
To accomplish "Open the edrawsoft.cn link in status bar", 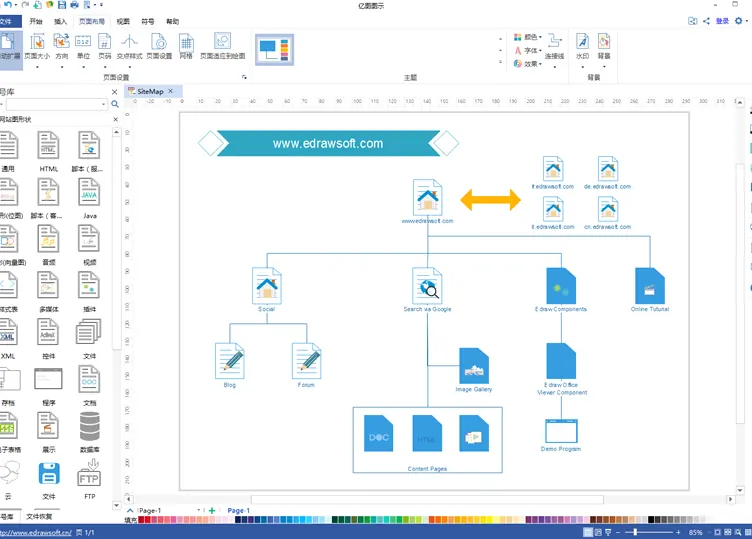I will pos(36,532).
